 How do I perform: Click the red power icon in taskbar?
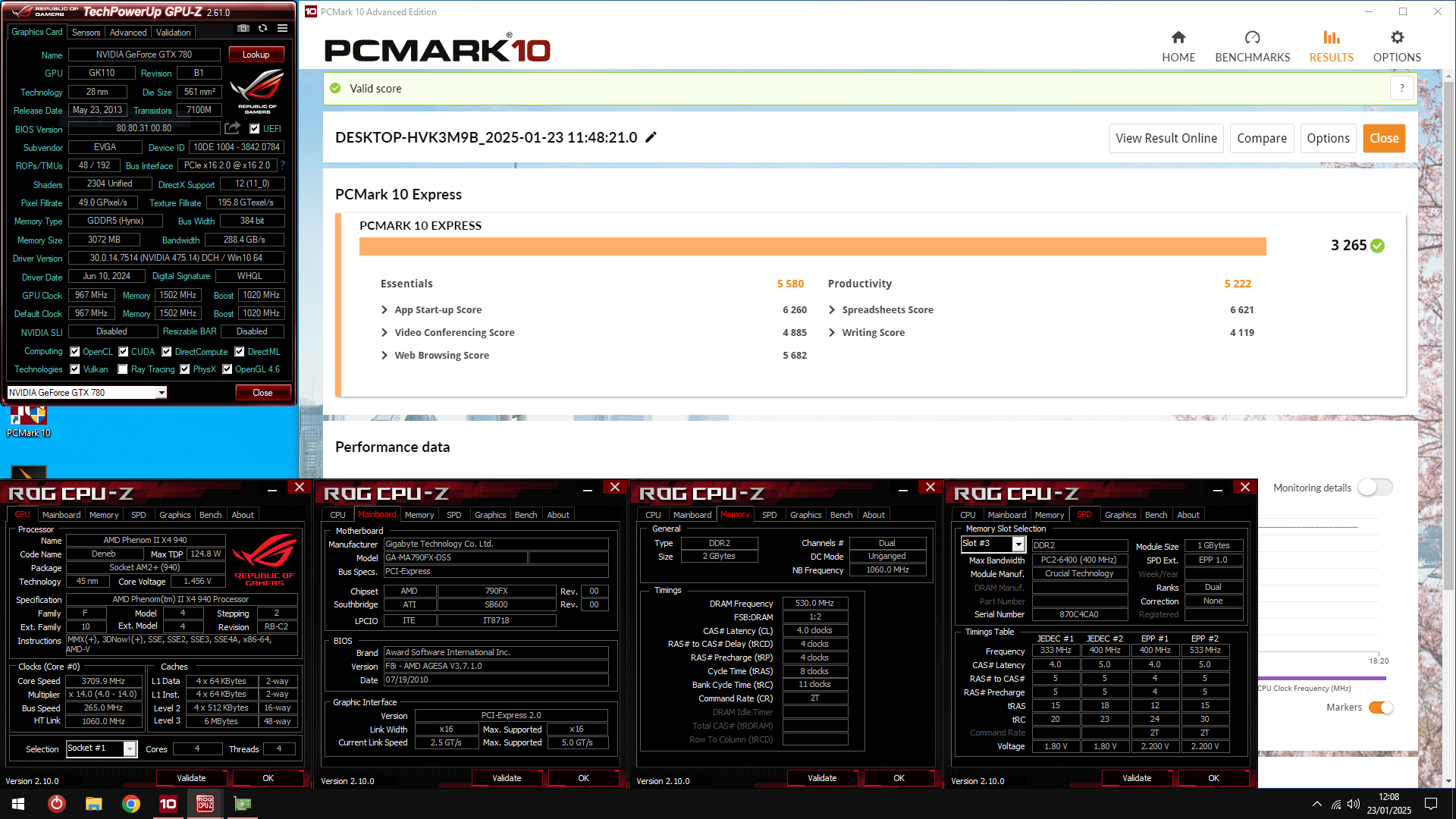pyautogui.click(x=56, y=804)
